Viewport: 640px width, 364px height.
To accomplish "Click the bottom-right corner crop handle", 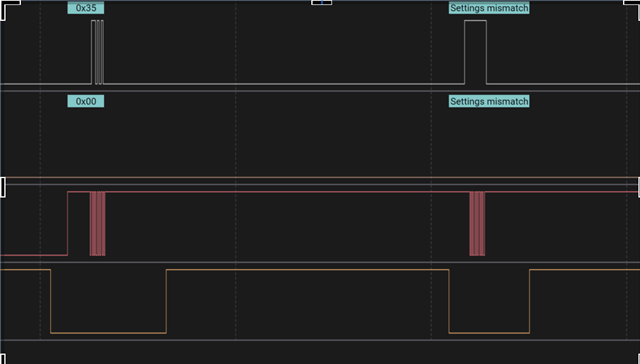I will [x=638, y=359].
